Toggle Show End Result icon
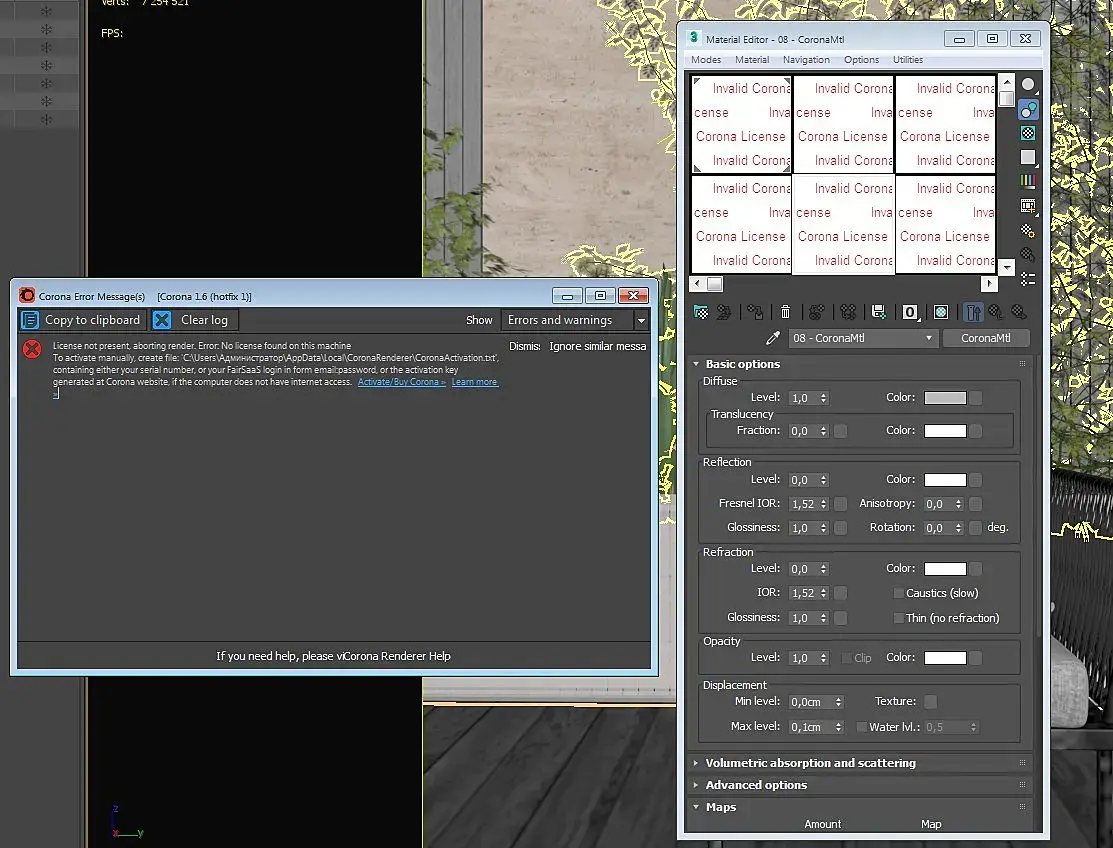 (973, 312)
